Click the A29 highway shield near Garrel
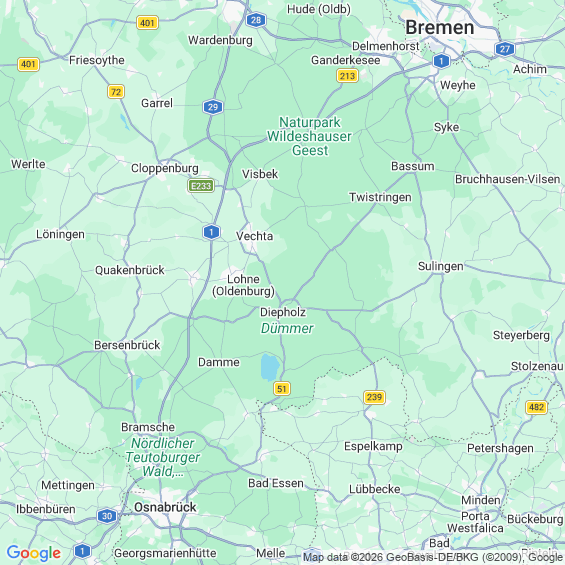This screenshot has width=565, height=565. pos(213,107)
